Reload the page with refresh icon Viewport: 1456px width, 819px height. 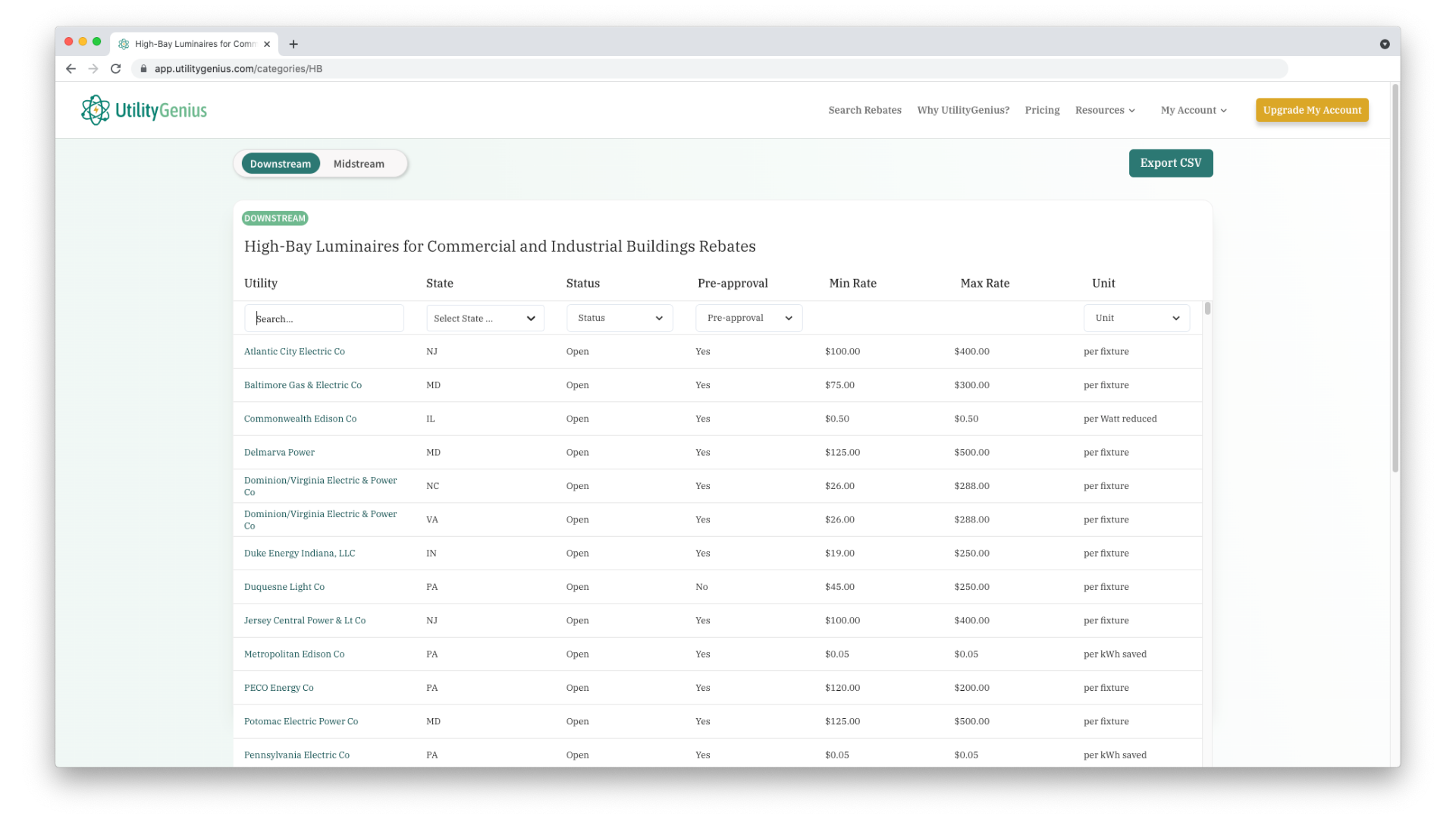click(116, 68)
